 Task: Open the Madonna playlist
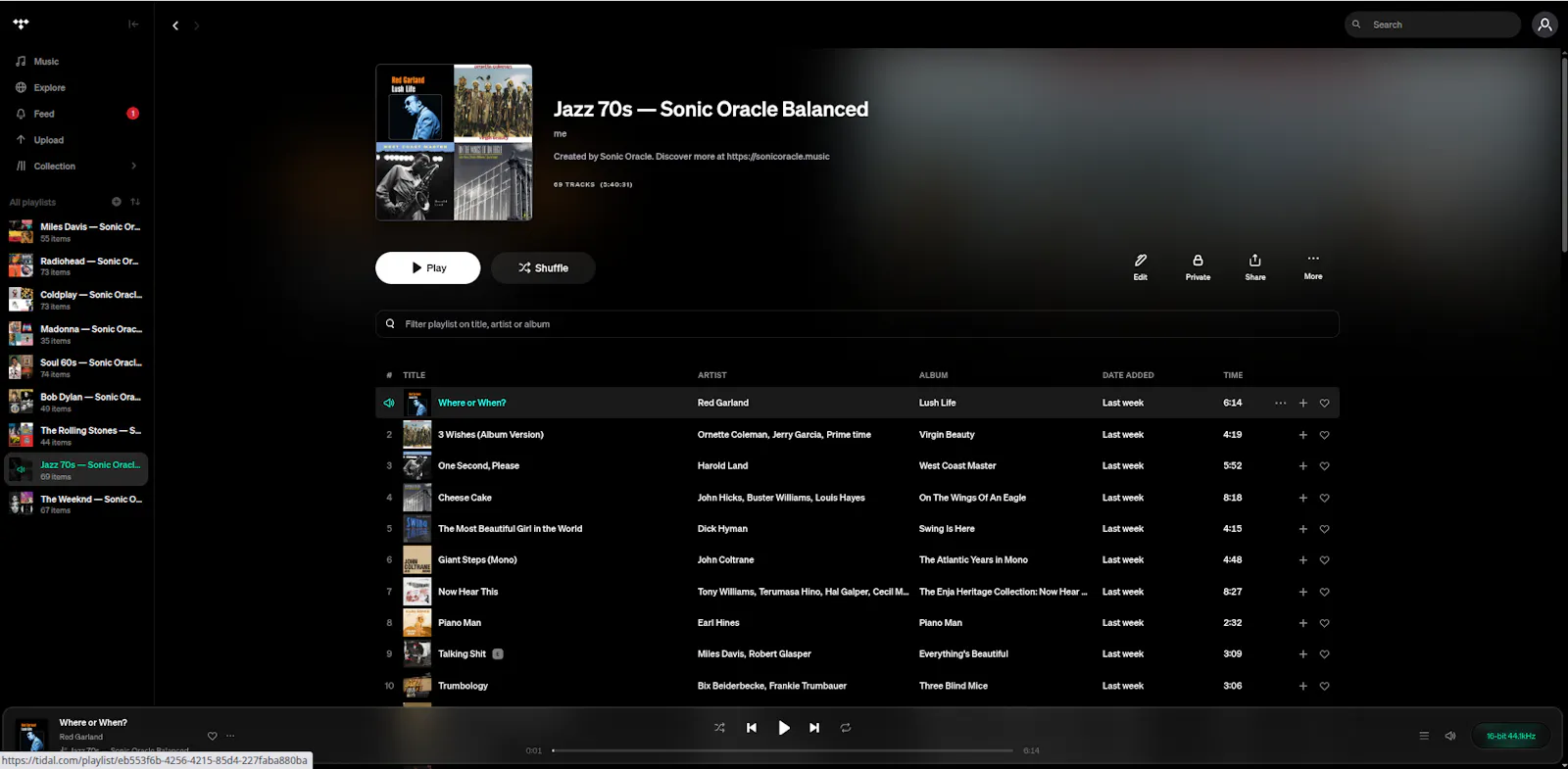tap(76, 334)
